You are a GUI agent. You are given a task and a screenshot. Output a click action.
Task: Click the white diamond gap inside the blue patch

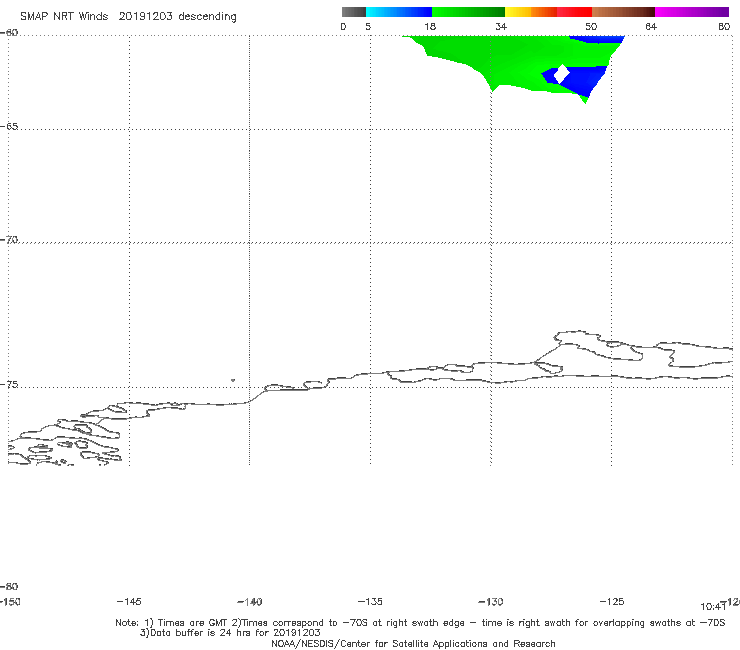point(562,74)
